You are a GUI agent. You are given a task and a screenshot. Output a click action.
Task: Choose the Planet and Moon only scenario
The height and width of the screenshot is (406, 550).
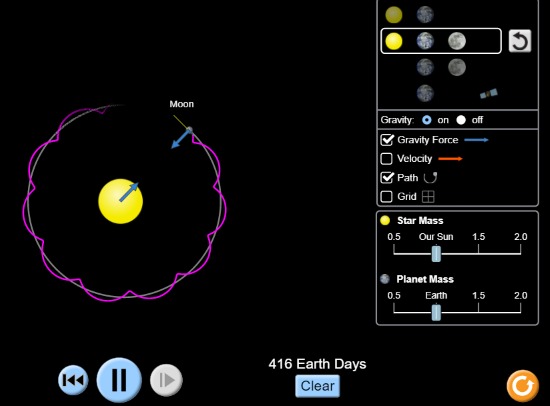tap(441, 67)
